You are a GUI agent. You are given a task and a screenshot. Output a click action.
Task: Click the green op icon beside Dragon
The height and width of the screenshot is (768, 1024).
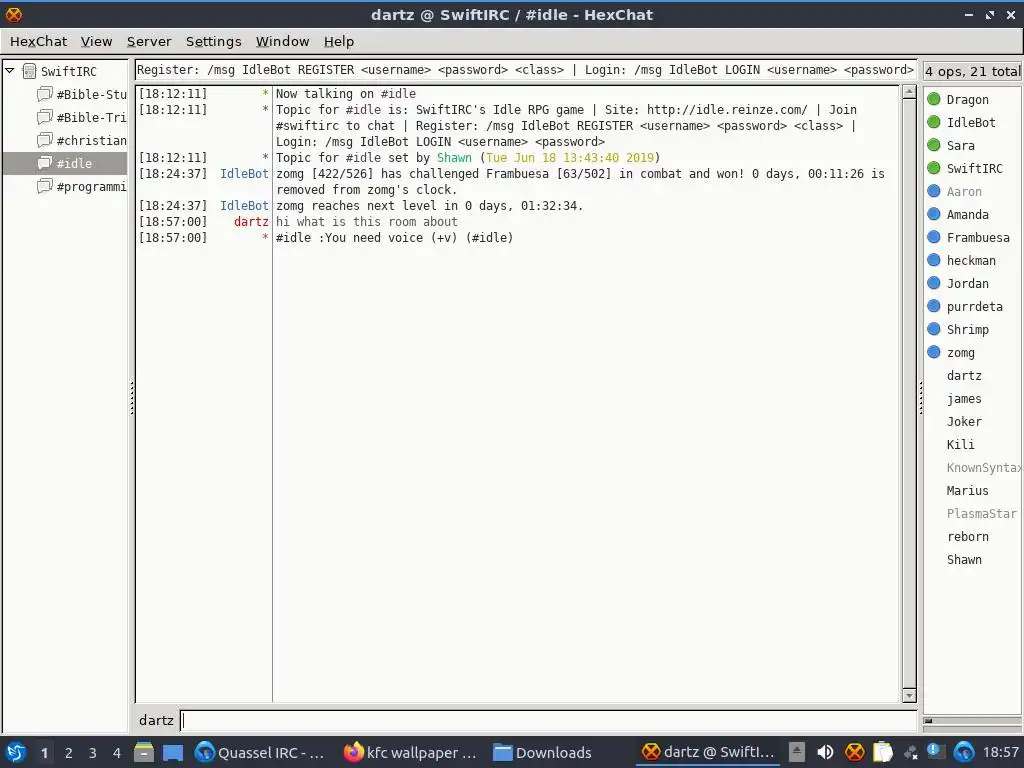[934, 99]
